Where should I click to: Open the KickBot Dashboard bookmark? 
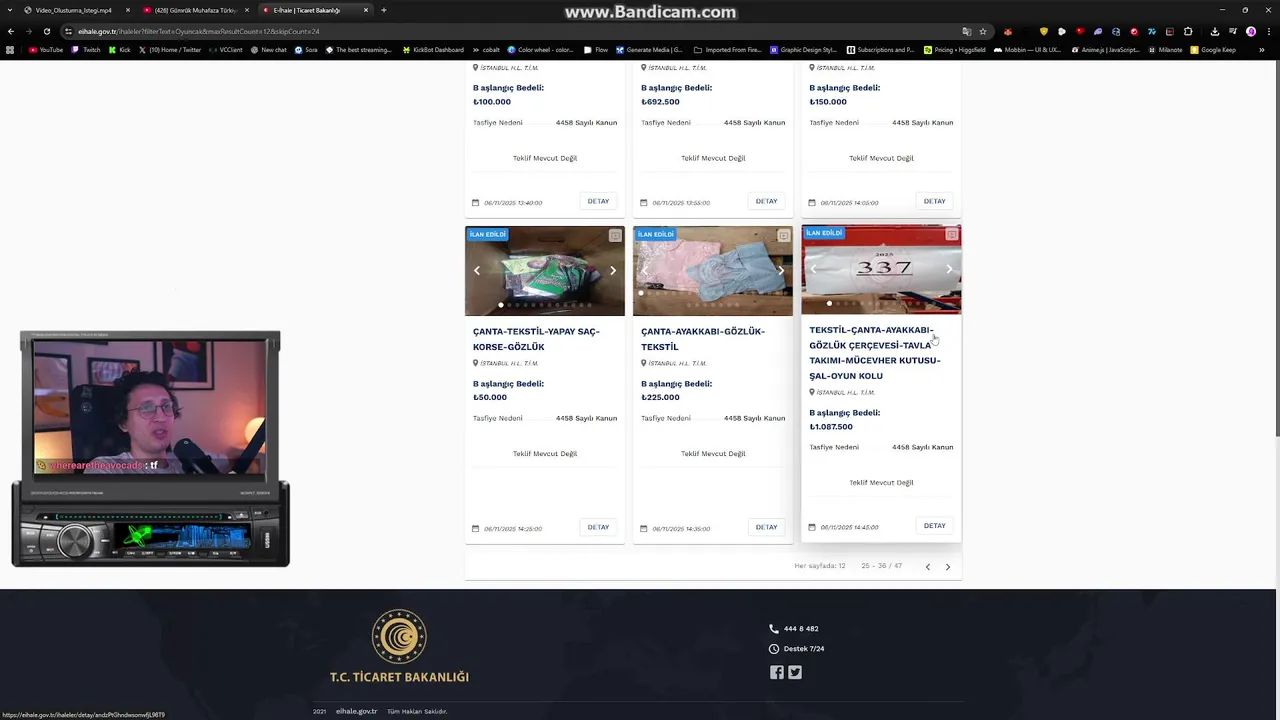[x=432, y=50]
